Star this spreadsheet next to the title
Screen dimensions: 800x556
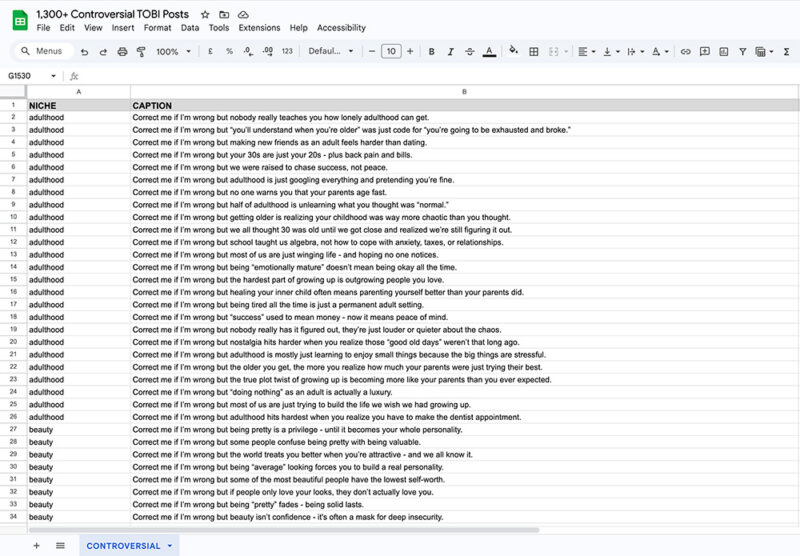point(205,15)
